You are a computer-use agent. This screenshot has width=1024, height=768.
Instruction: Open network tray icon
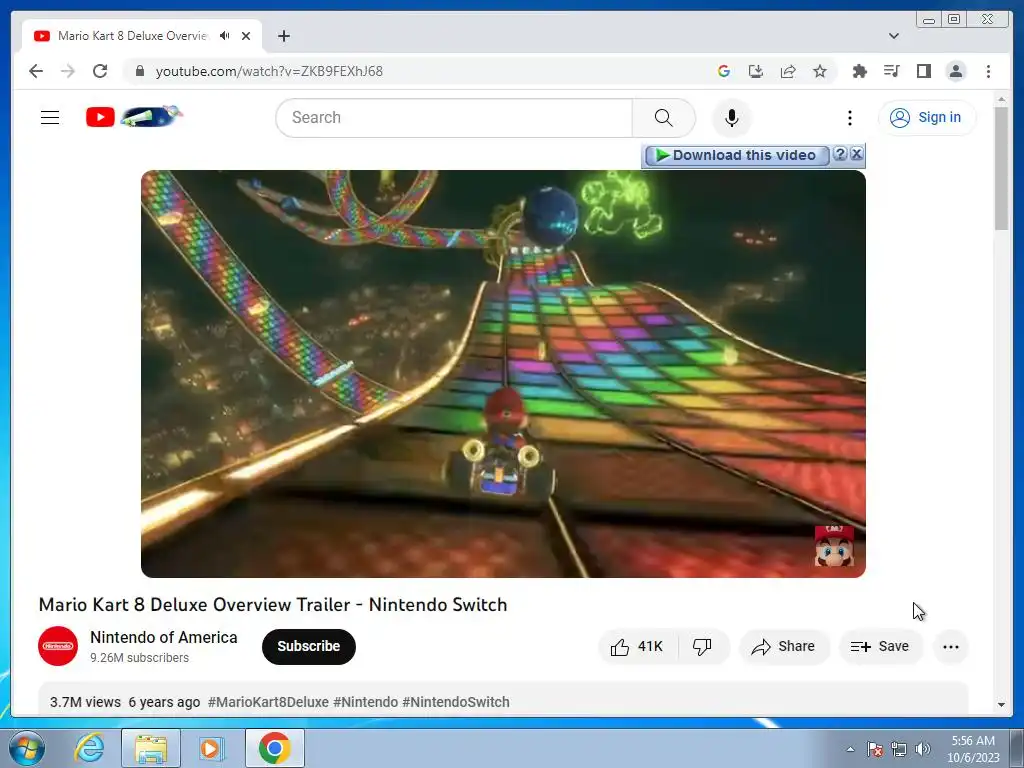pyautogui.click(x=899, y=749)
